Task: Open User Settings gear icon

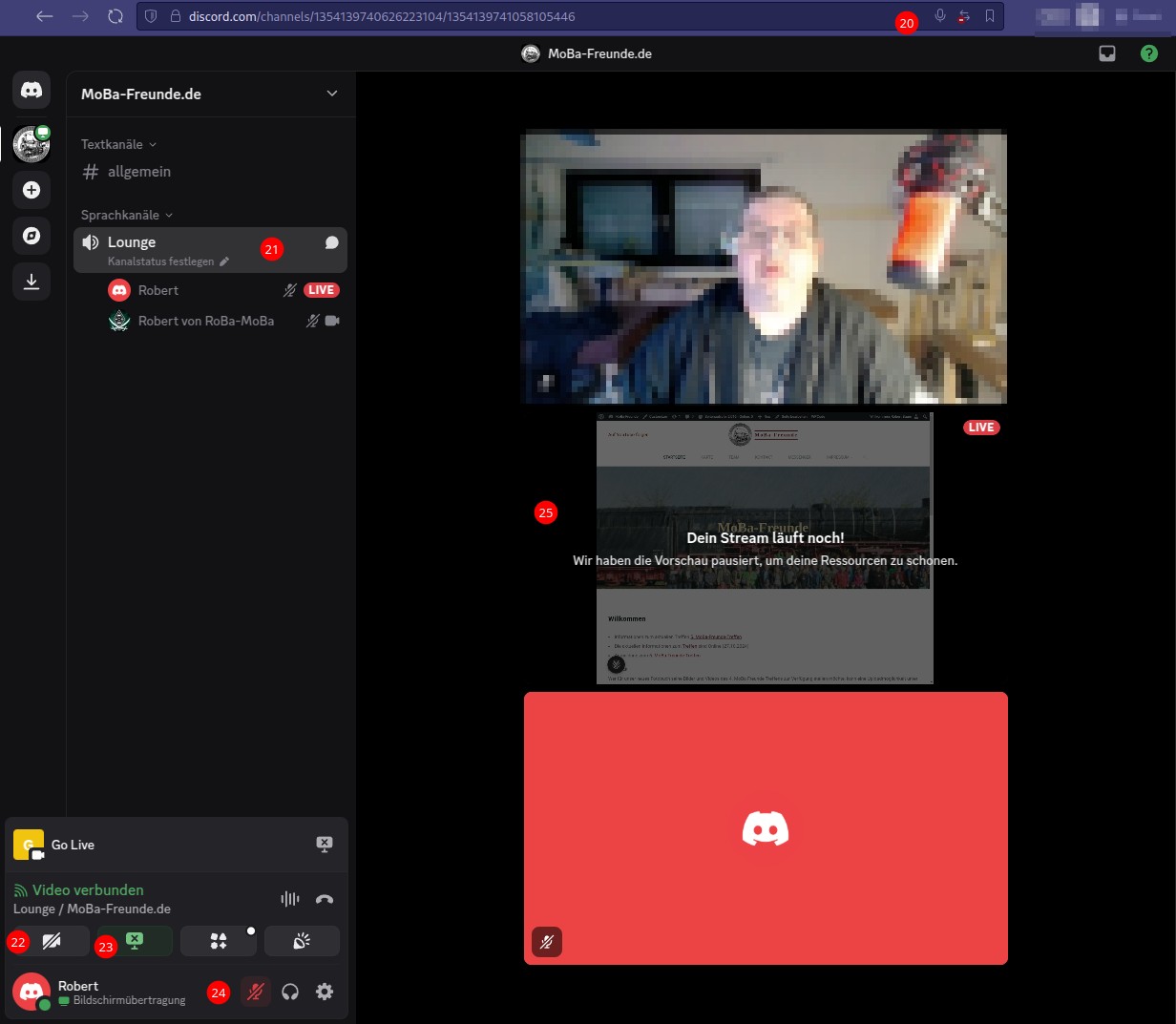Action: point(325,992)
